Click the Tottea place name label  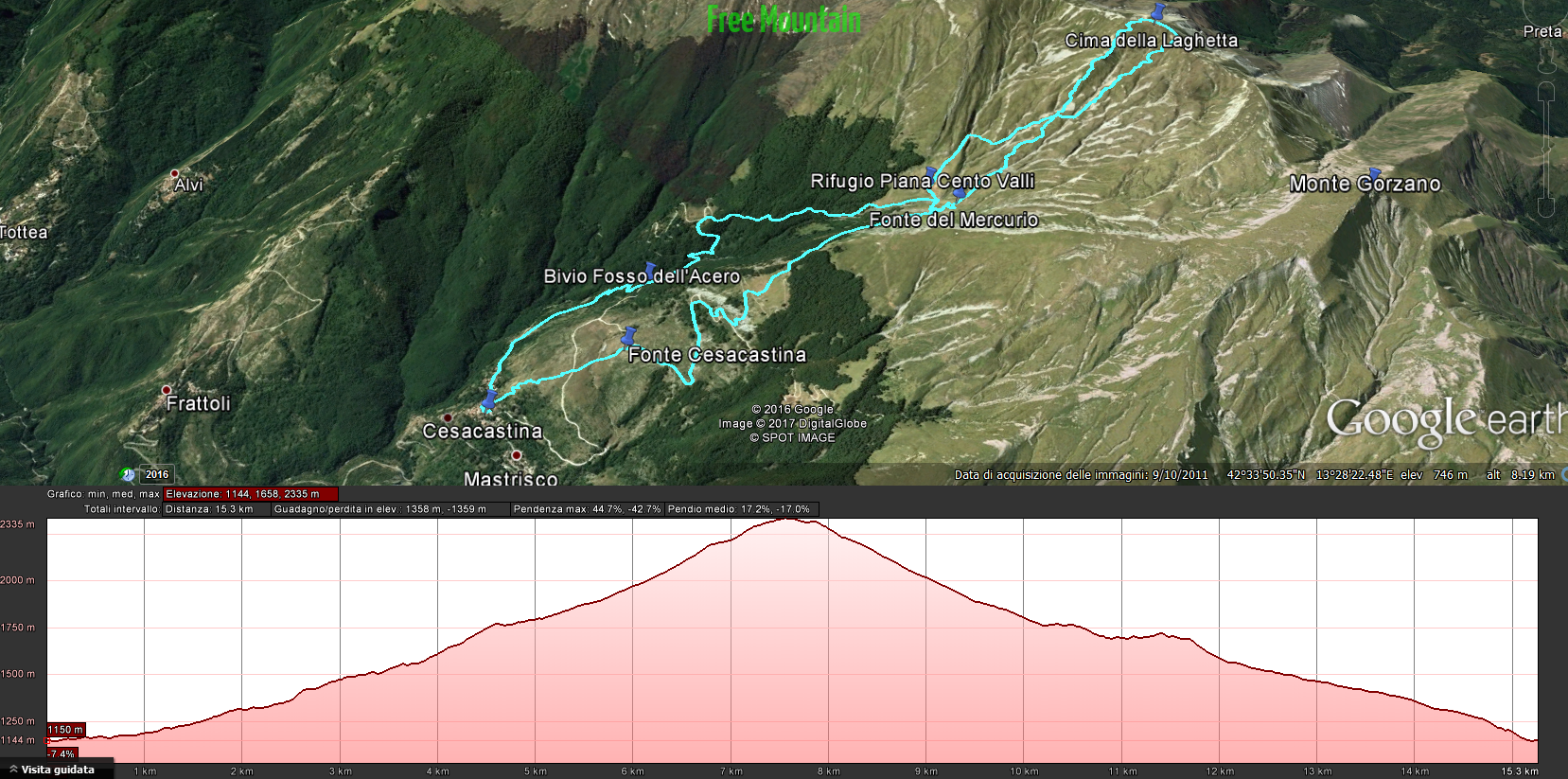click(24, 232)
